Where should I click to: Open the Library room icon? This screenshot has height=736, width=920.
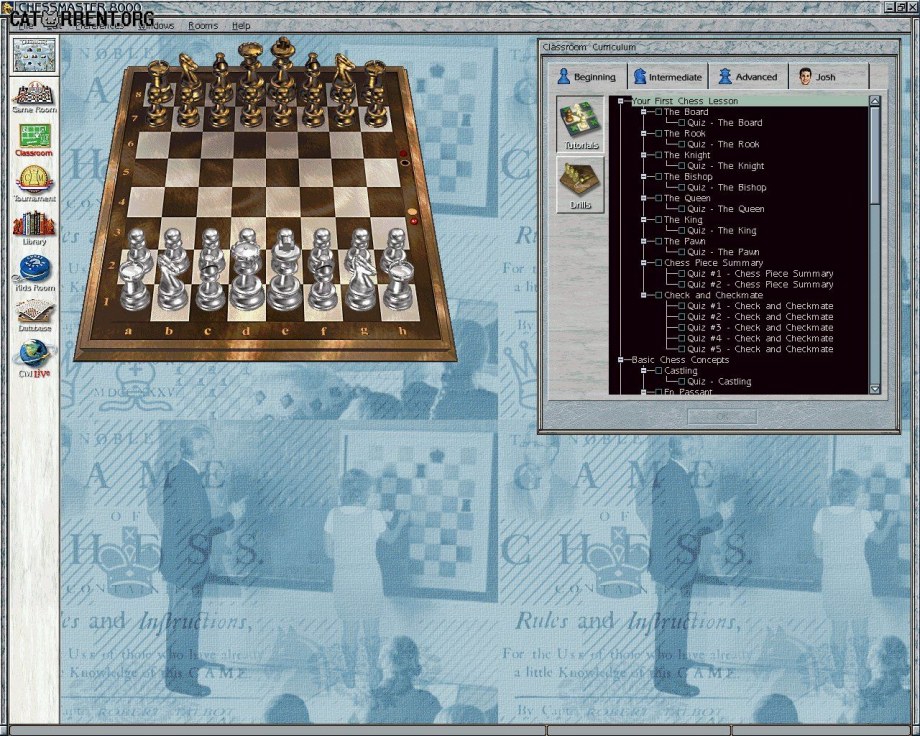pyautogui.click(x=35, y=228)
